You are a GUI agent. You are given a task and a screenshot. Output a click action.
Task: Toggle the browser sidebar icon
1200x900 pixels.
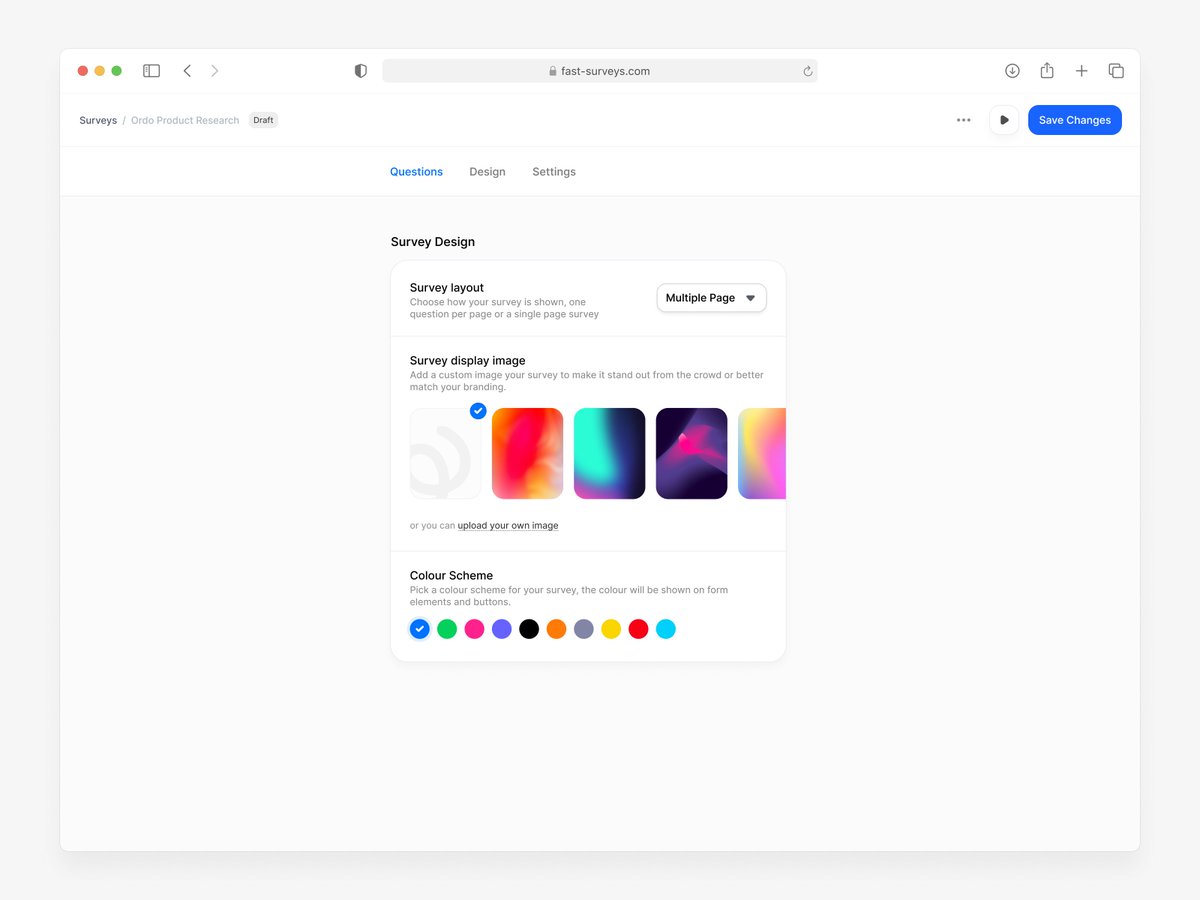(151, 71)
